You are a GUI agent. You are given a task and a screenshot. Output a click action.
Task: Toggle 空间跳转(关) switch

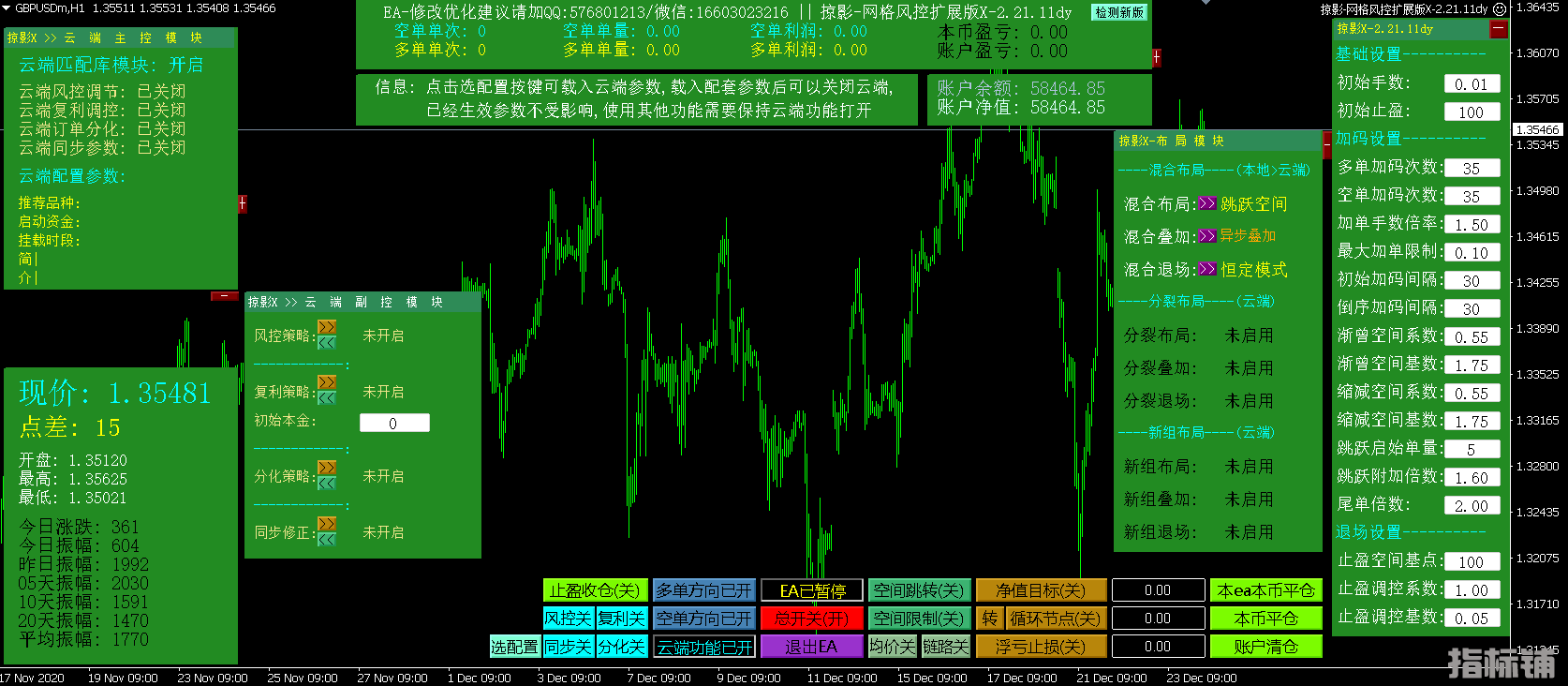coord(918,590)
